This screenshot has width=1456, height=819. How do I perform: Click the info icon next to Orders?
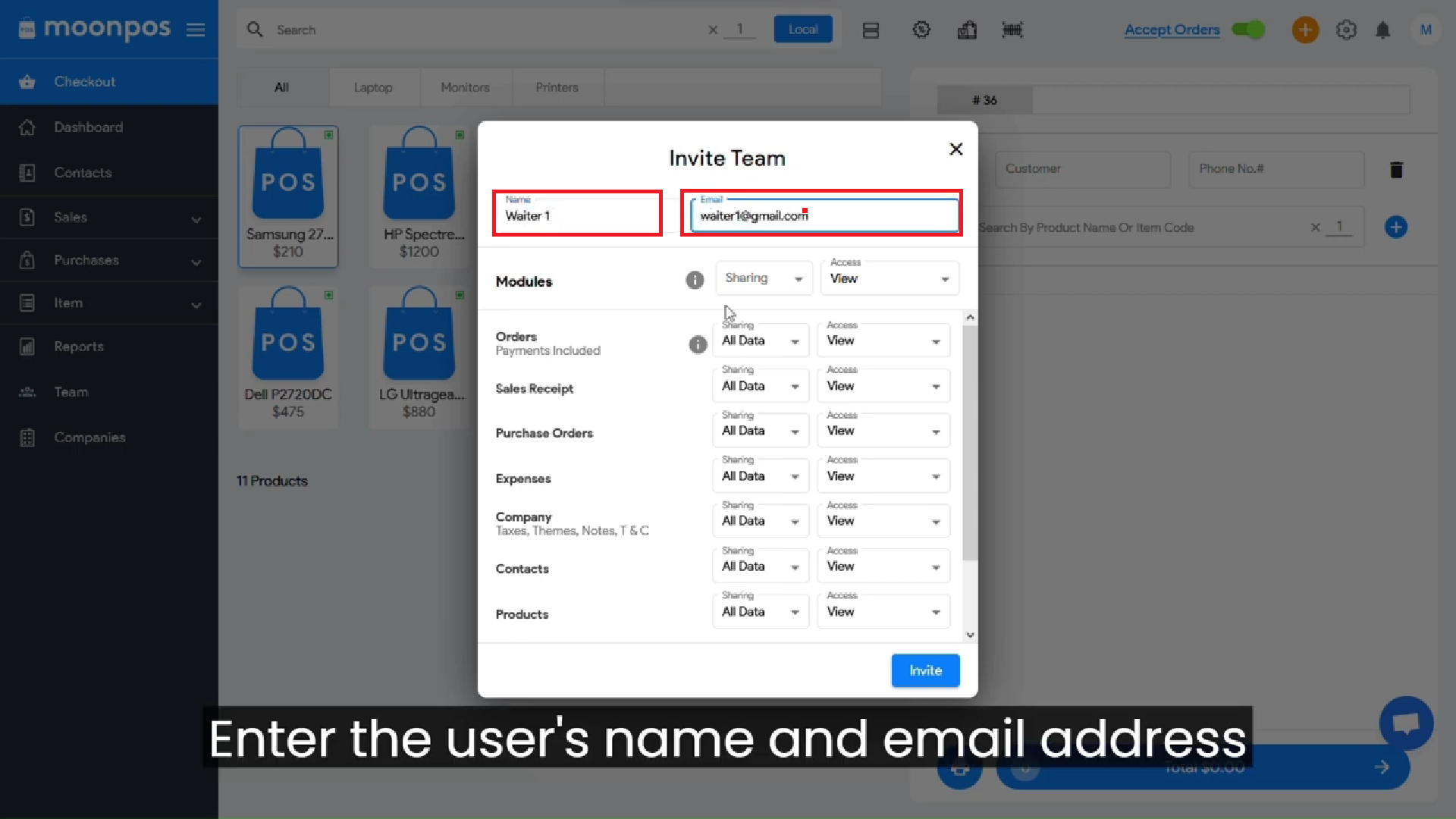698,344
